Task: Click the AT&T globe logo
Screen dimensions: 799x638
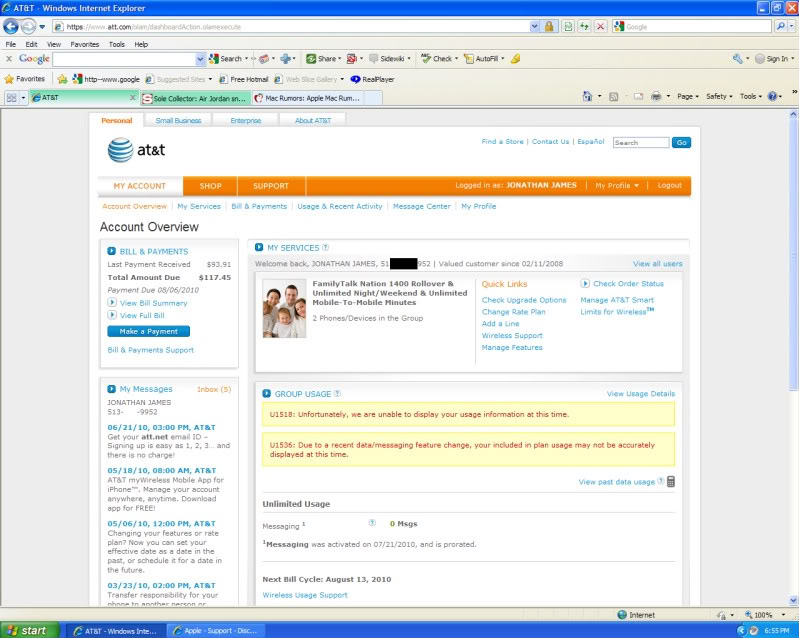Action: [x=121, y=150]
